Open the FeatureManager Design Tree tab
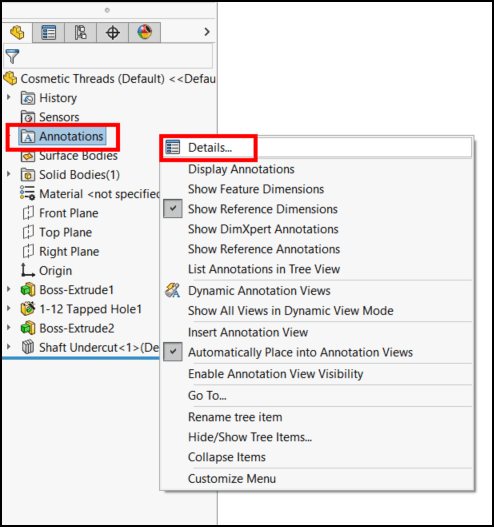Image resolution: width=494 pixels, height=527 pixels. pyautogui.click(x=17, y=33)
